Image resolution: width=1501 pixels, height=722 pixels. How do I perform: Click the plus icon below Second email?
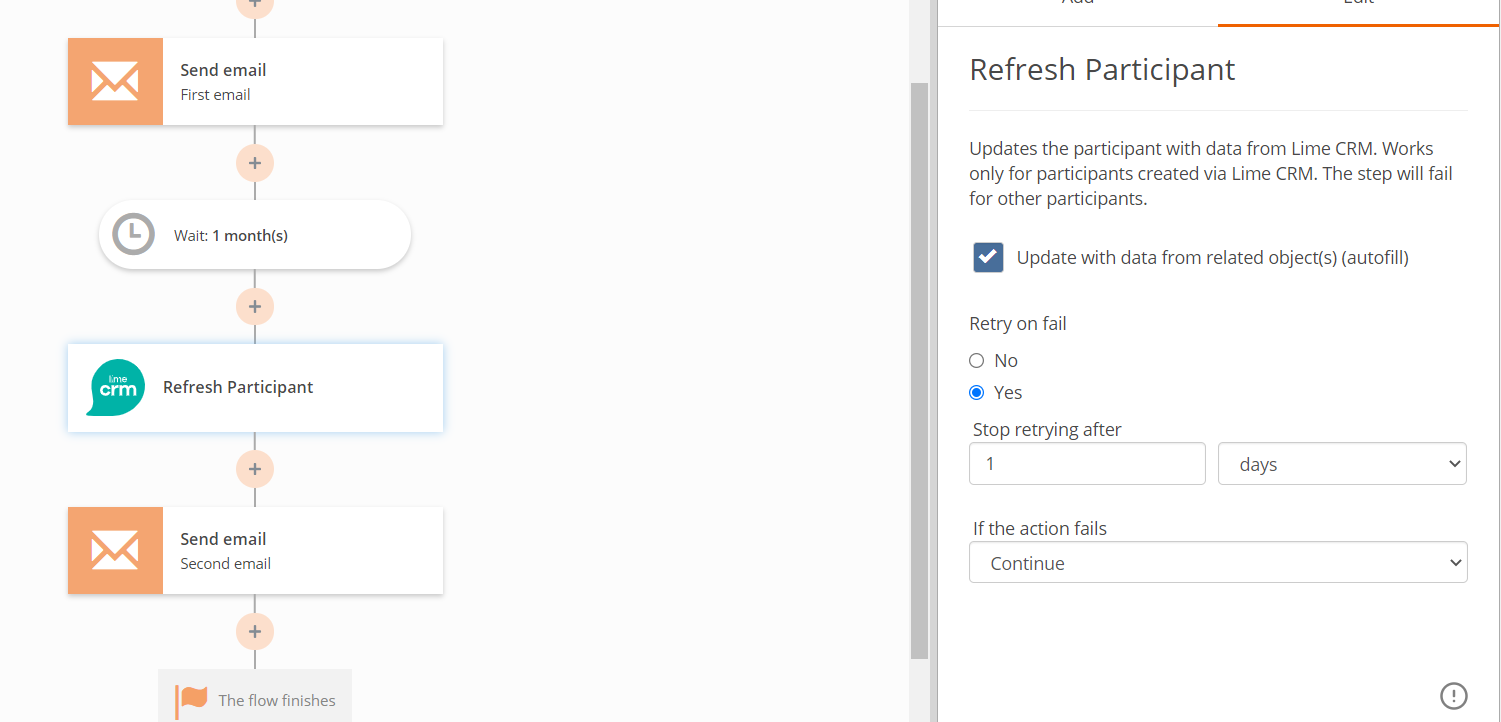click(x=254, y=631)
